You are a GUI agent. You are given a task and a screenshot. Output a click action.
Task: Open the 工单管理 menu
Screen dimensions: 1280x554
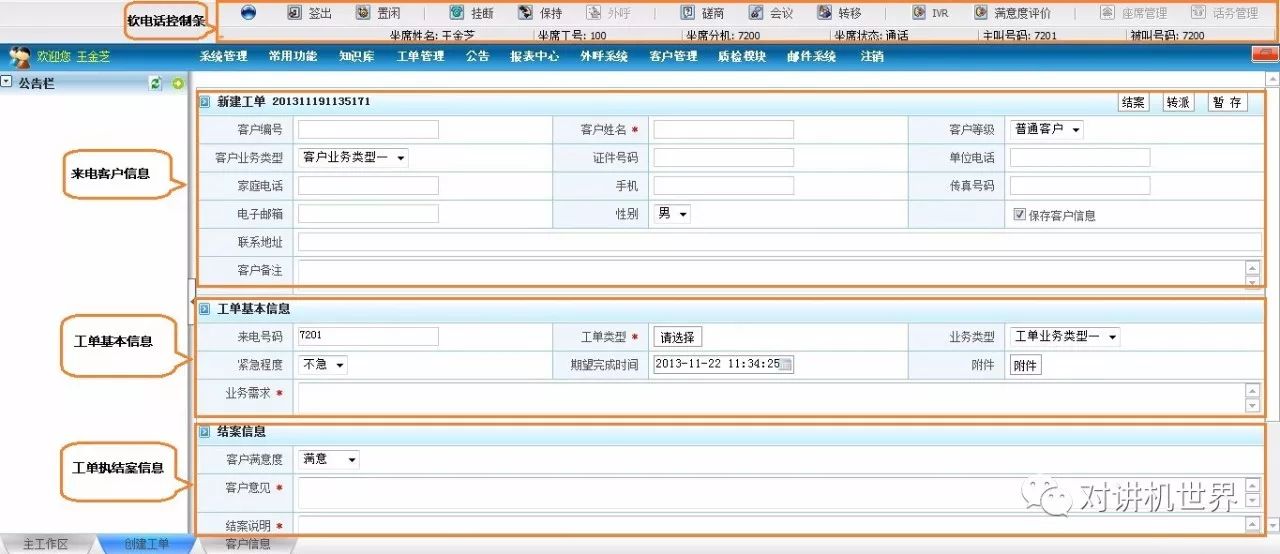click(x=420, y=57)
